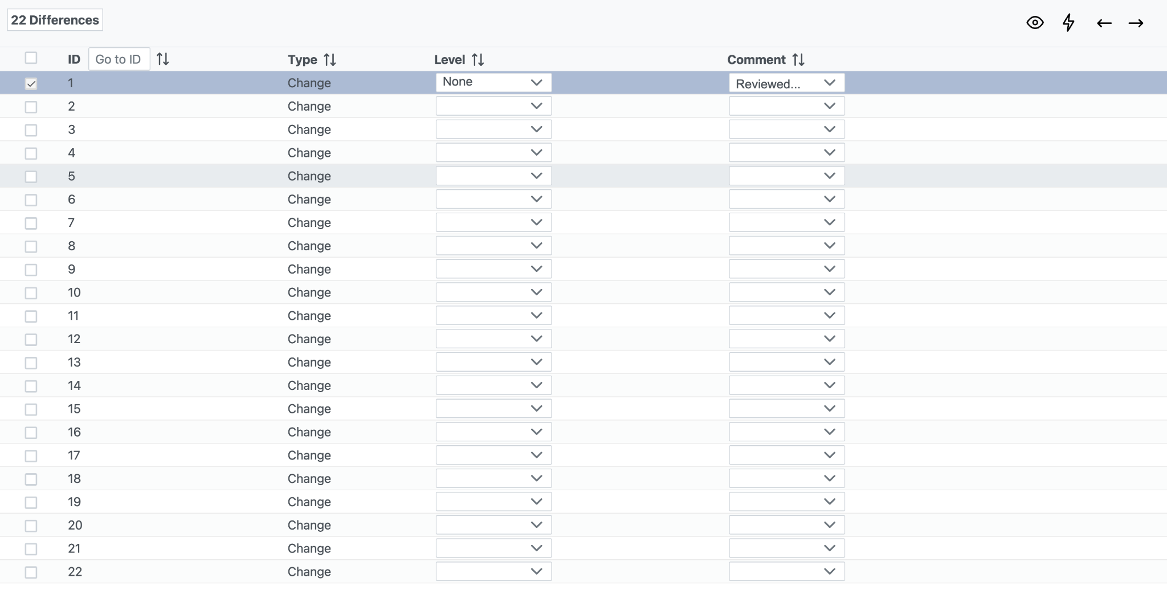
Task: Tick the checkbox for row 5
Action: click(31, 177)
